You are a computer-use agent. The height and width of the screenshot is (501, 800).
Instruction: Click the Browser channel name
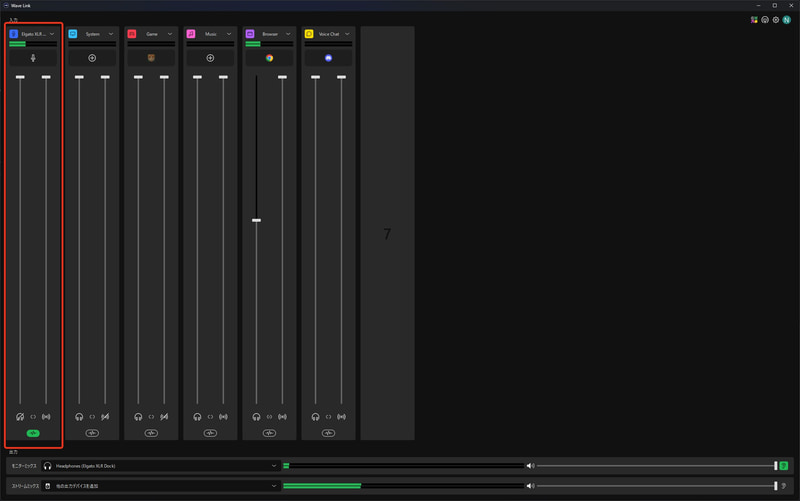click(x=270, y=34)
